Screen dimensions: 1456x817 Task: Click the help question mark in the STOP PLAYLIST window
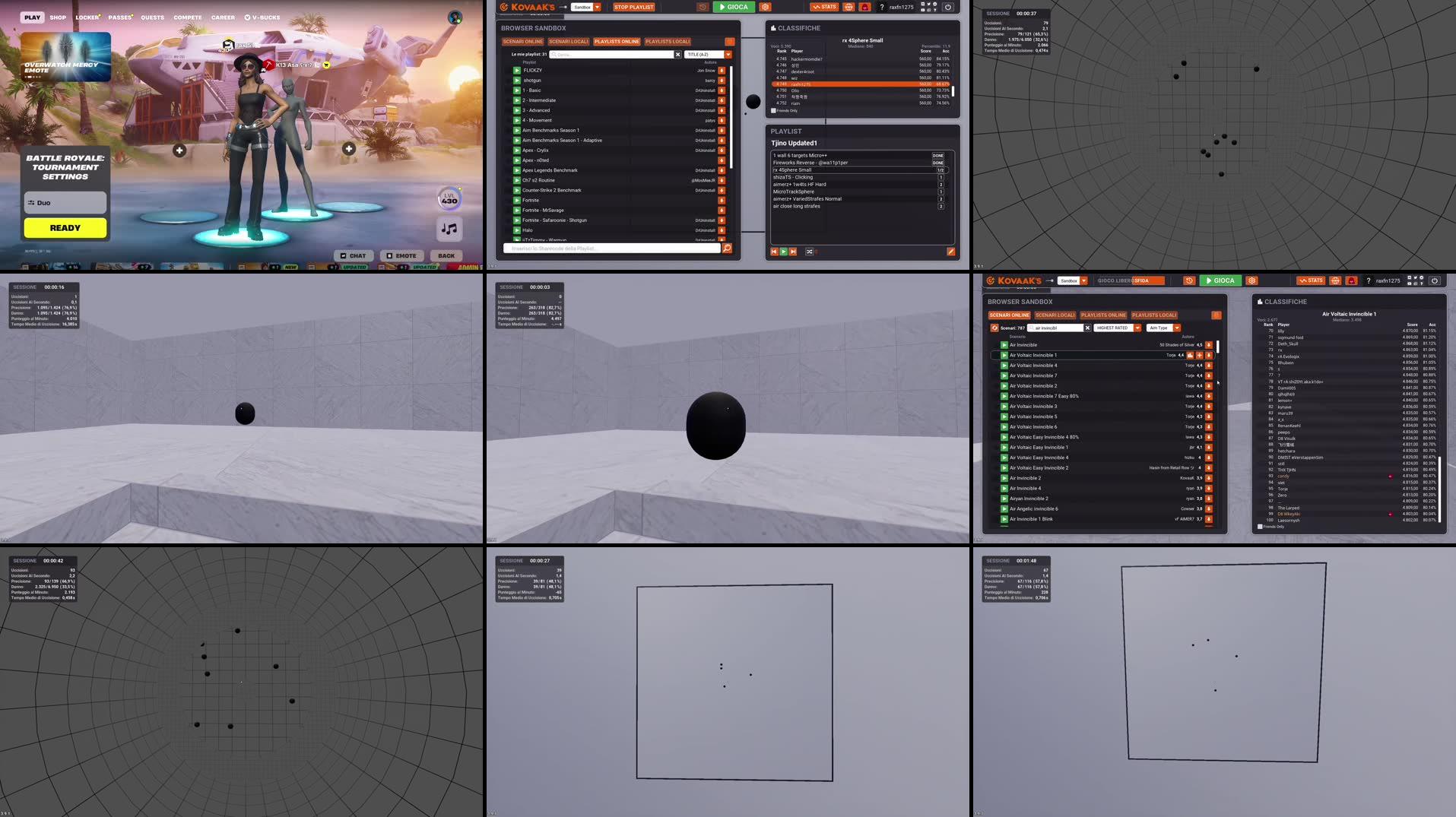[882, 7]
